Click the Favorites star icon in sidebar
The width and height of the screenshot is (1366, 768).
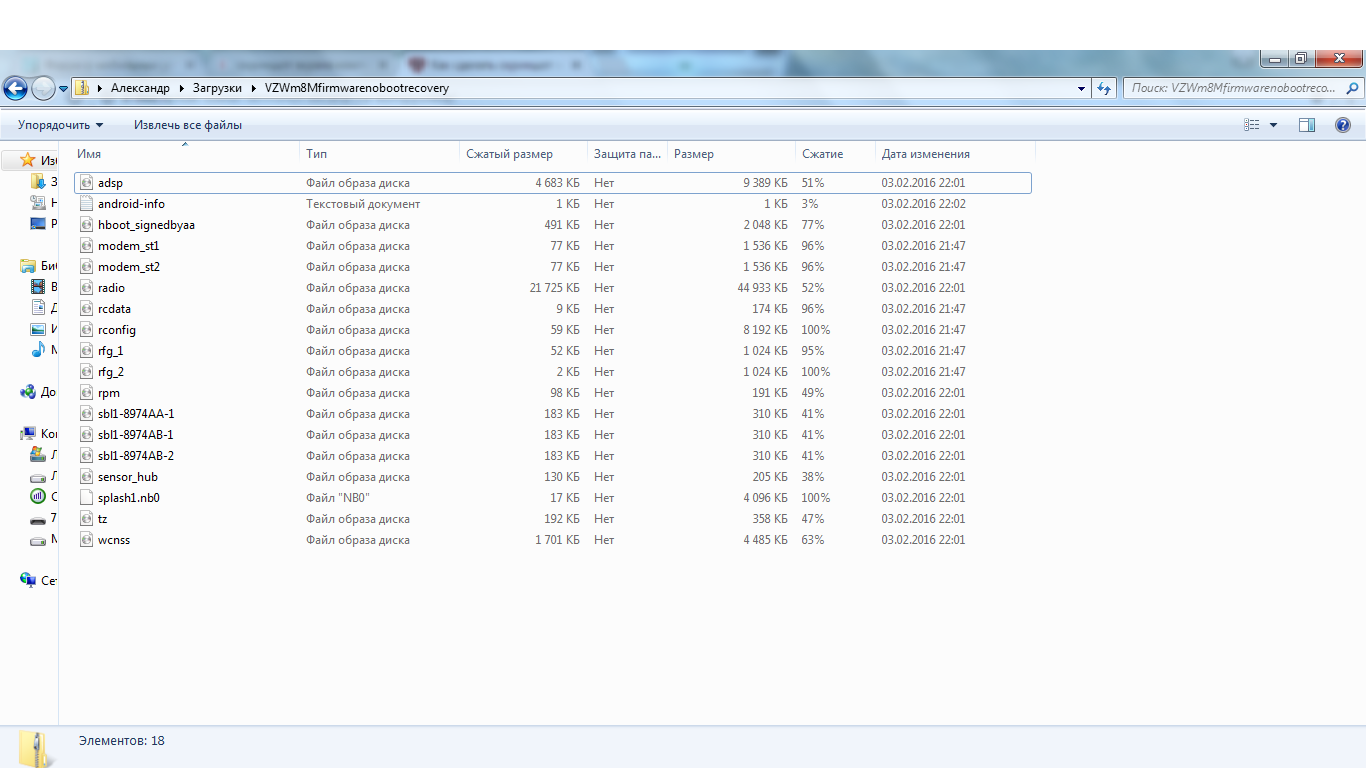28,160
